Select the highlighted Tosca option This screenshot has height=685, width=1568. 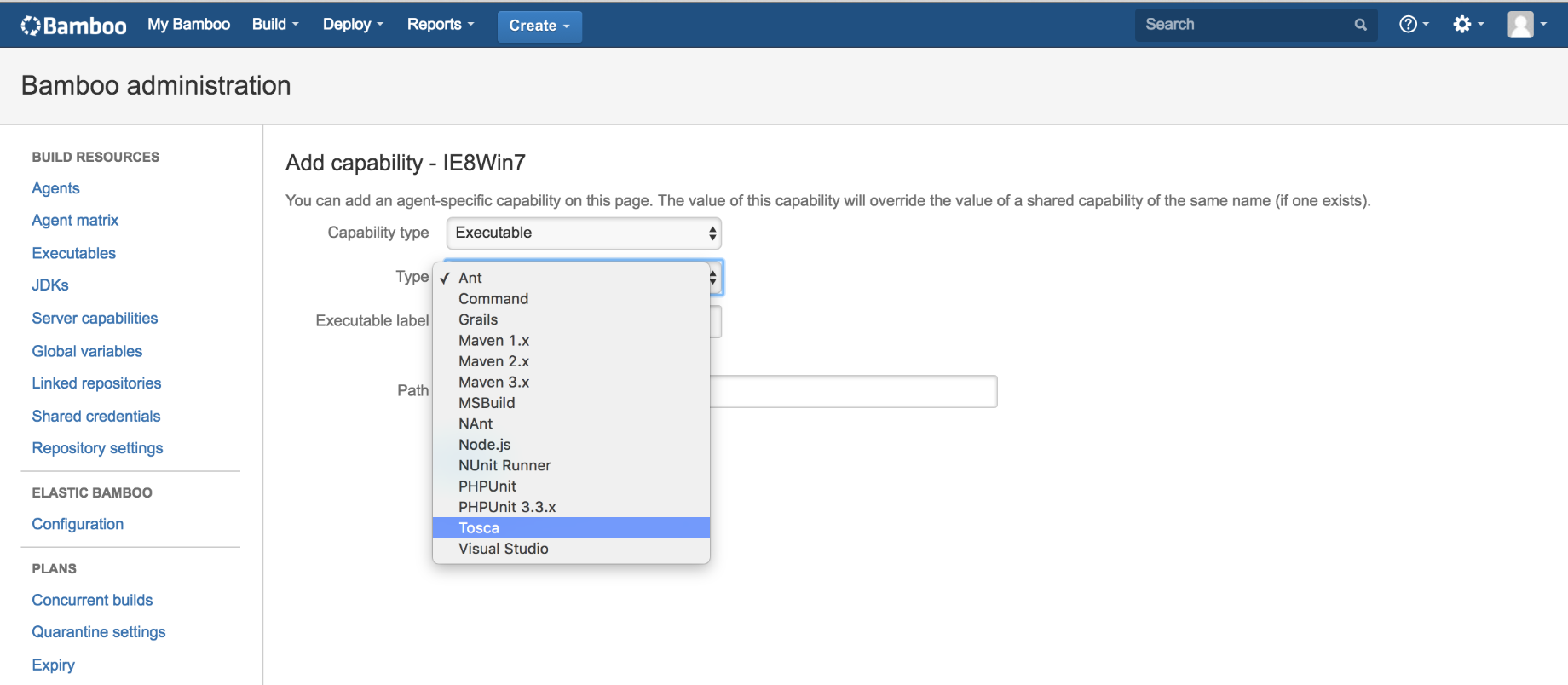tap(571, 528)
